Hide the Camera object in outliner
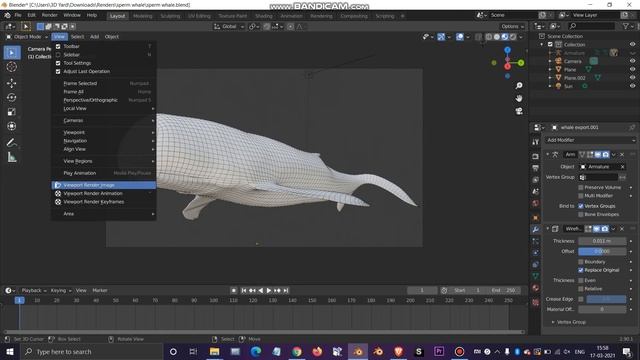This screenshot has width=640, height=360. (x=632, y=61)
